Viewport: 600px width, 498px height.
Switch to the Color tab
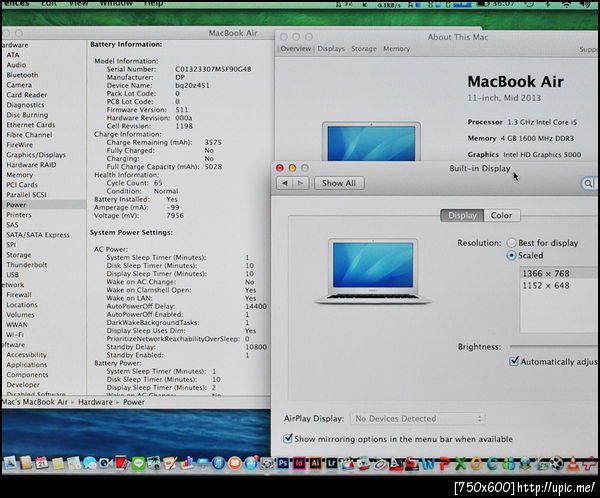pyautogui.click(x=501, y=216)
